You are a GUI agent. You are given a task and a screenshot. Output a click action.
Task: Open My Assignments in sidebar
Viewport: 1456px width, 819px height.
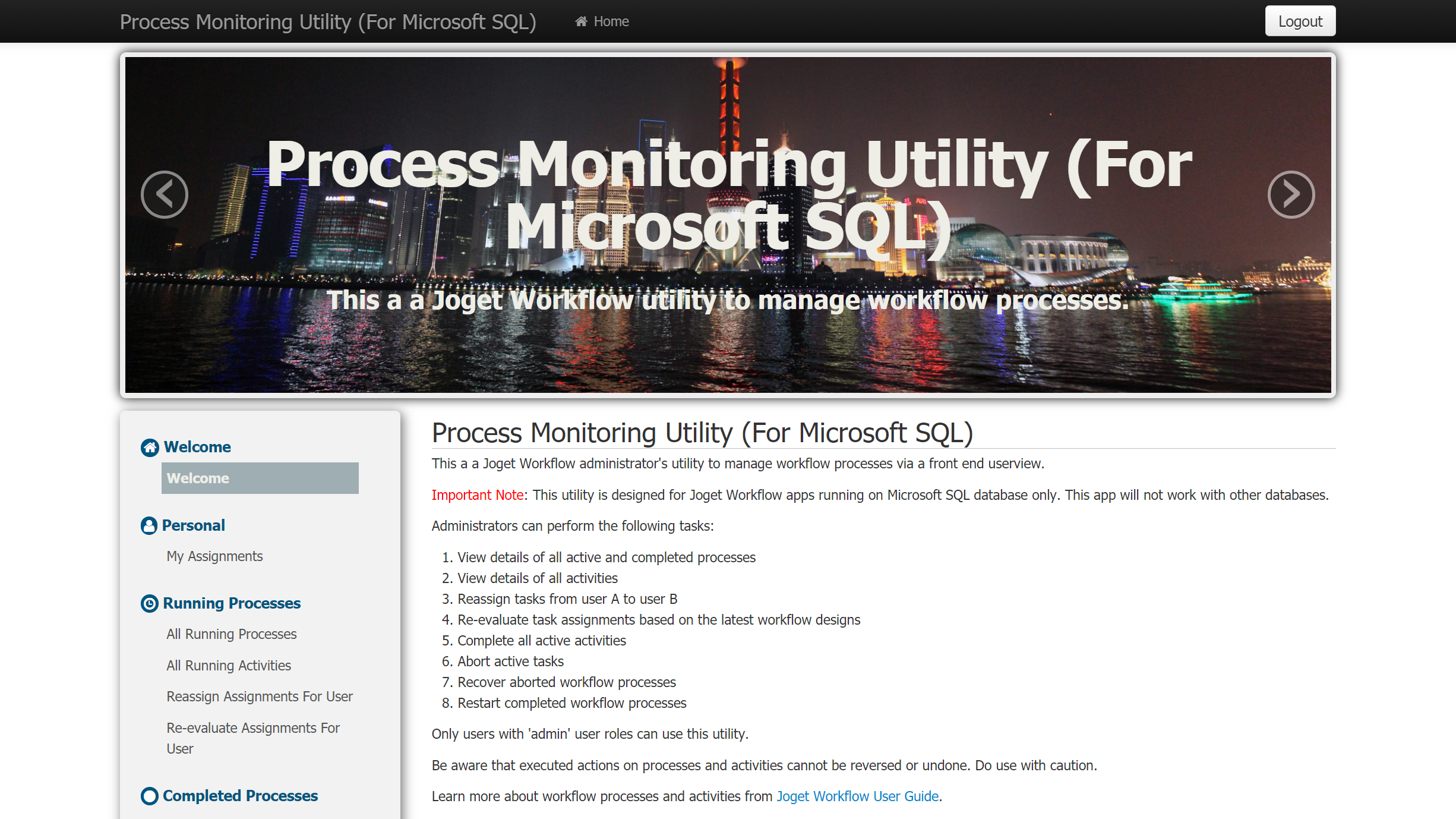click(x=214, y=556)
